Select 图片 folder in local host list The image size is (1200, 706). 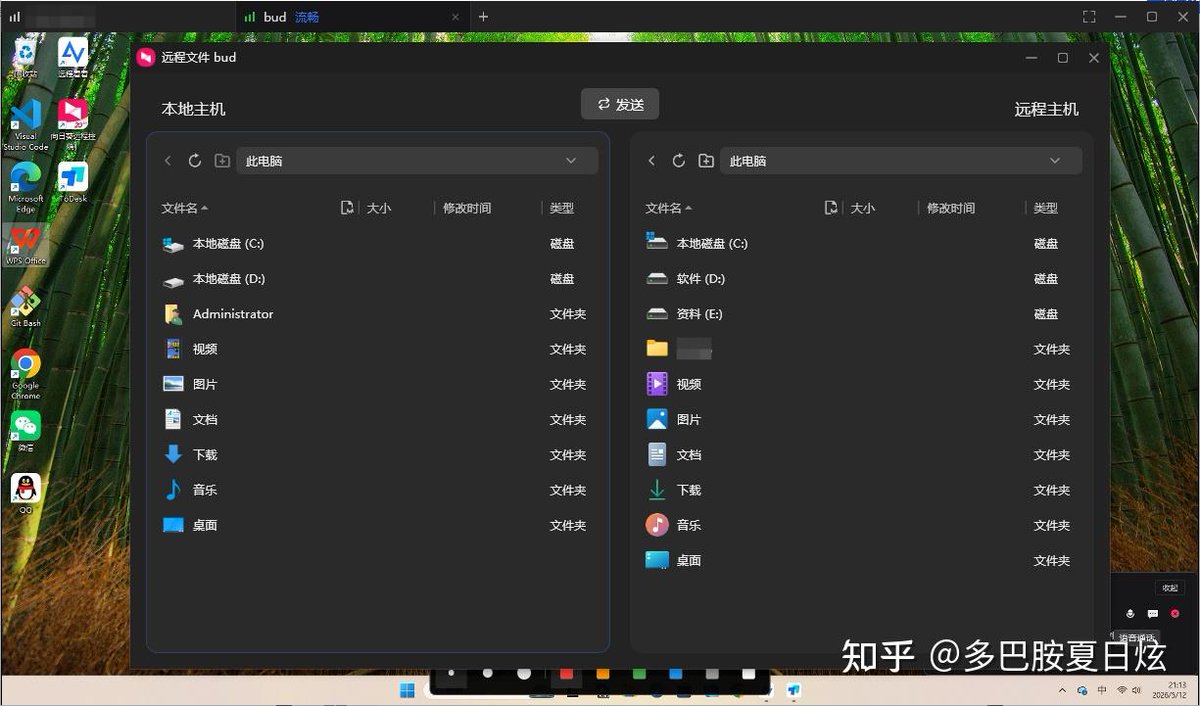click(378, 384)
